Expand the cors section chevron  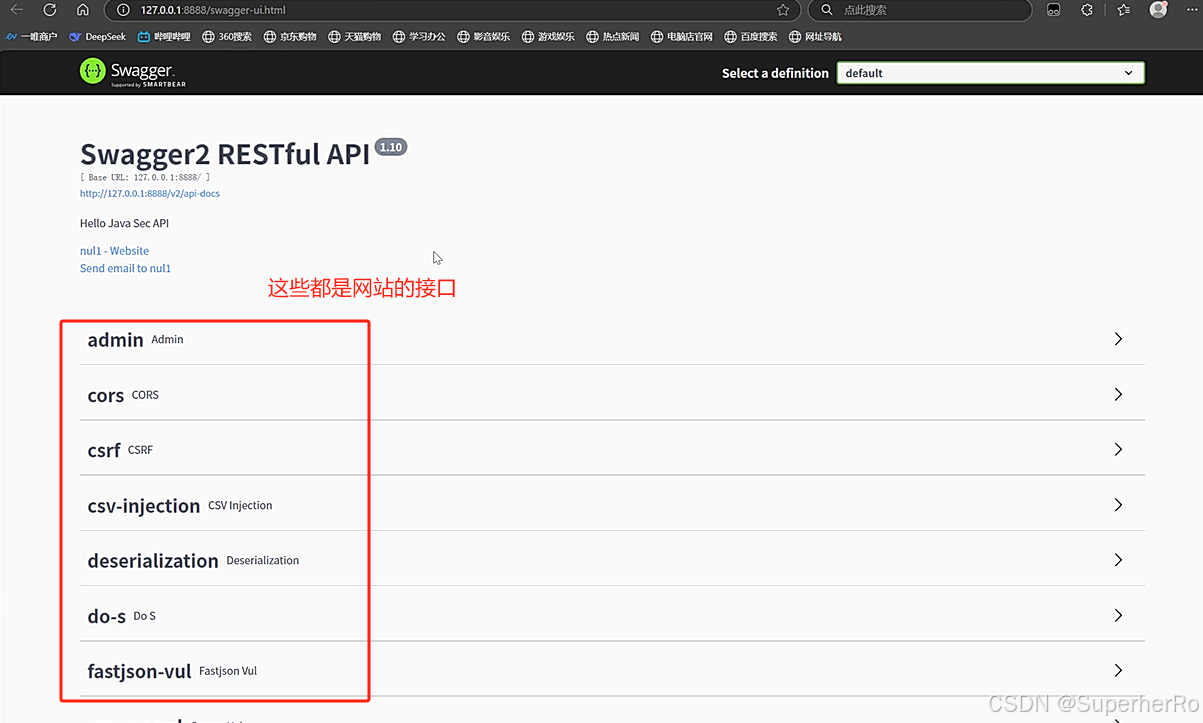click(x=1118, y=394)
